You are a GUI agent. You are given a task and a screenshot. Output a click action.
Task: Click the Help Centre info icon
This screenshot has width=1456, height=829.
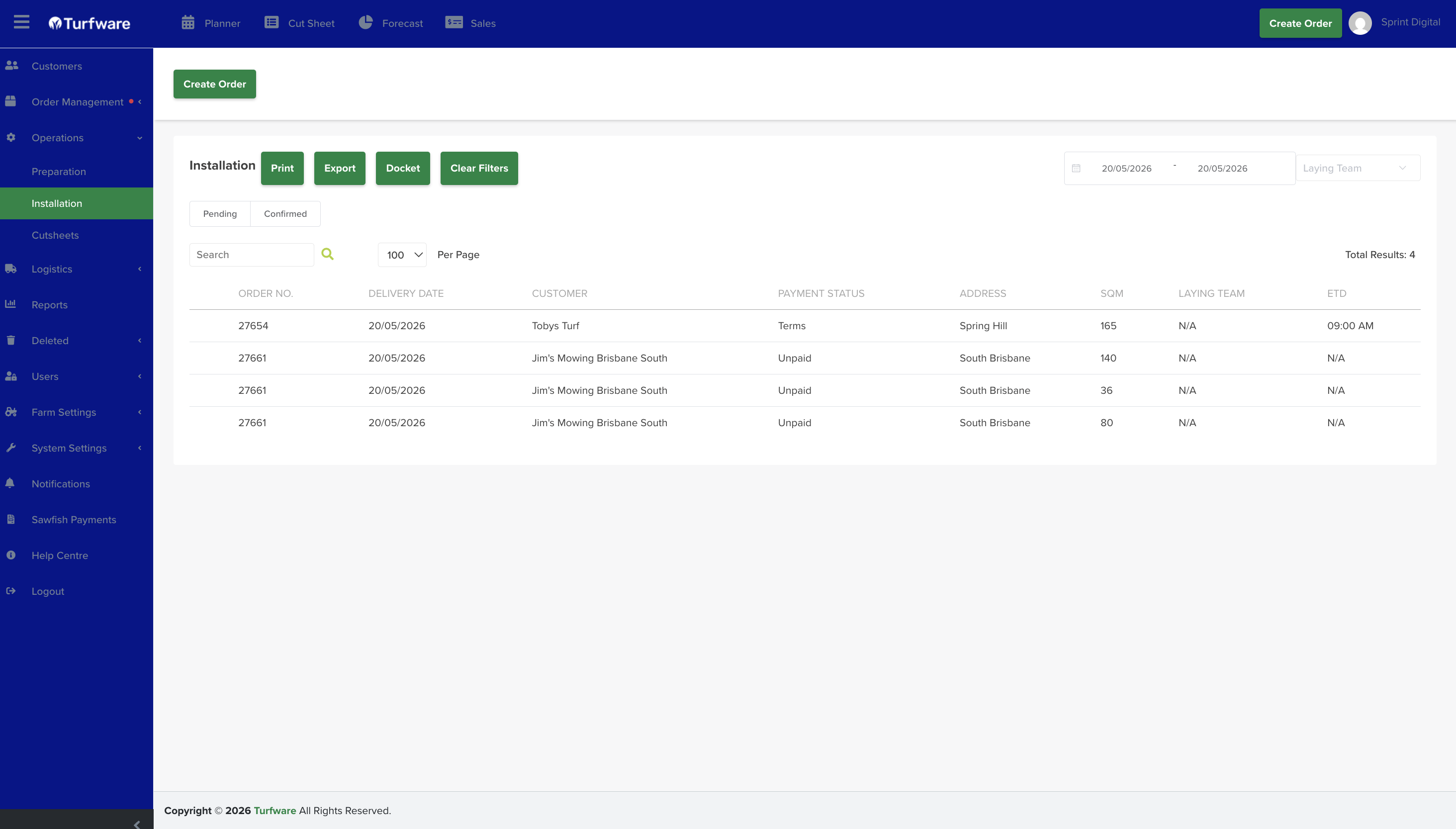[x=11, y=554]
